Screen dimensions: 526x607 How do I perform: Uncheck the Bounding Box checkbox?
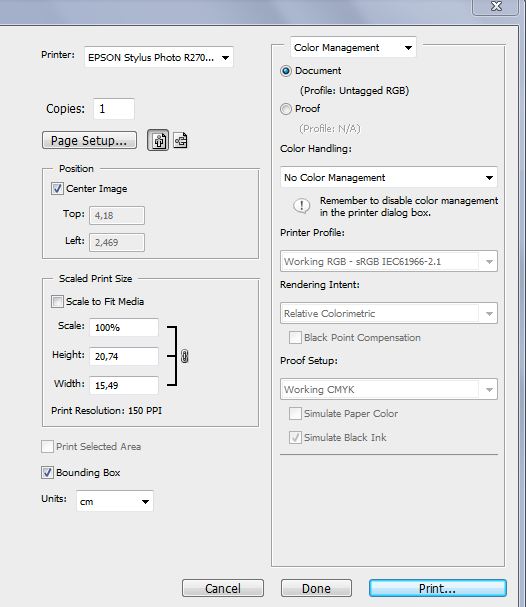(x=47, y=472)
